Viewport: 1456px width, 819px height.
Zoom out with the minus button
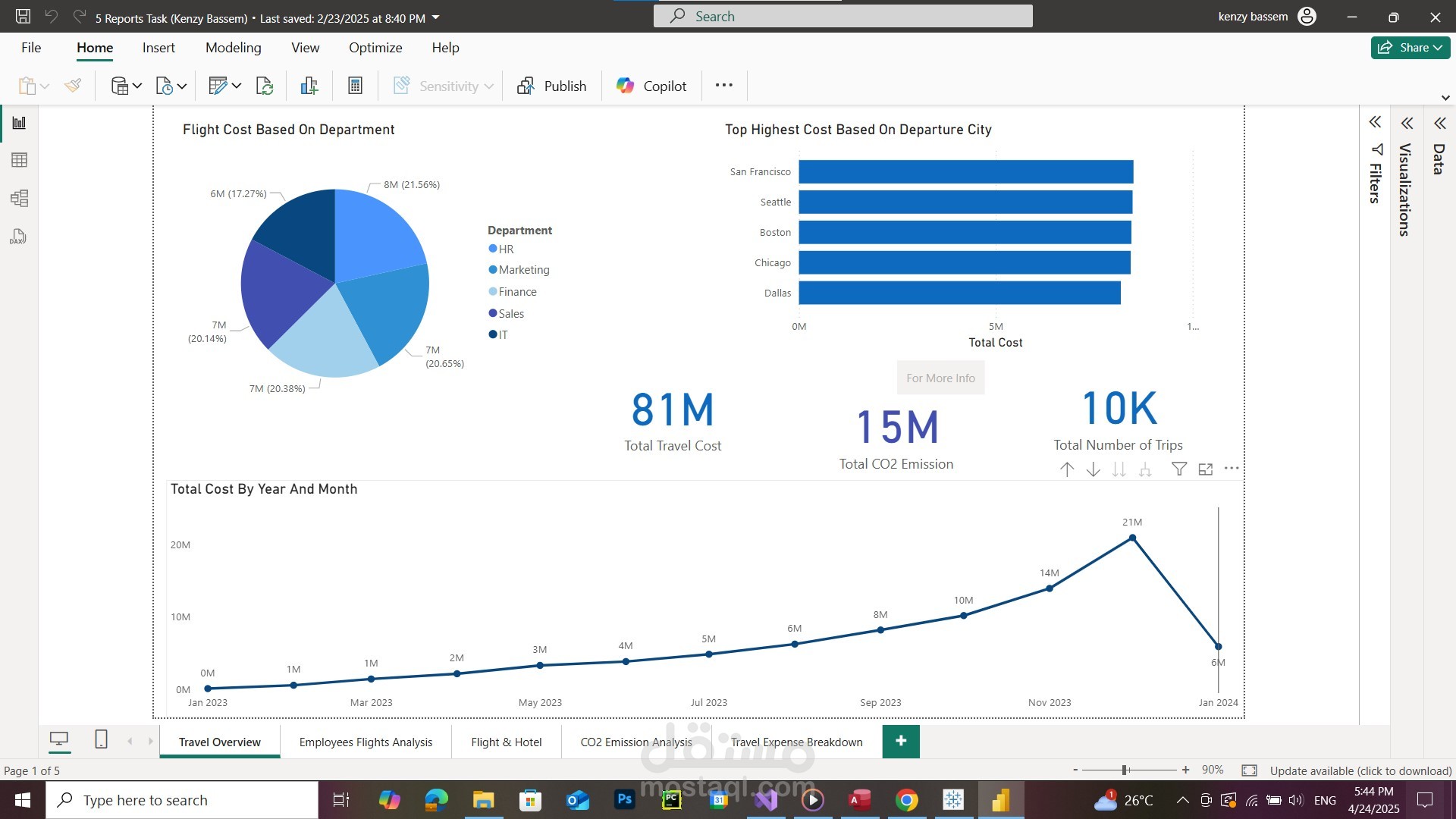pos(1075,770)
